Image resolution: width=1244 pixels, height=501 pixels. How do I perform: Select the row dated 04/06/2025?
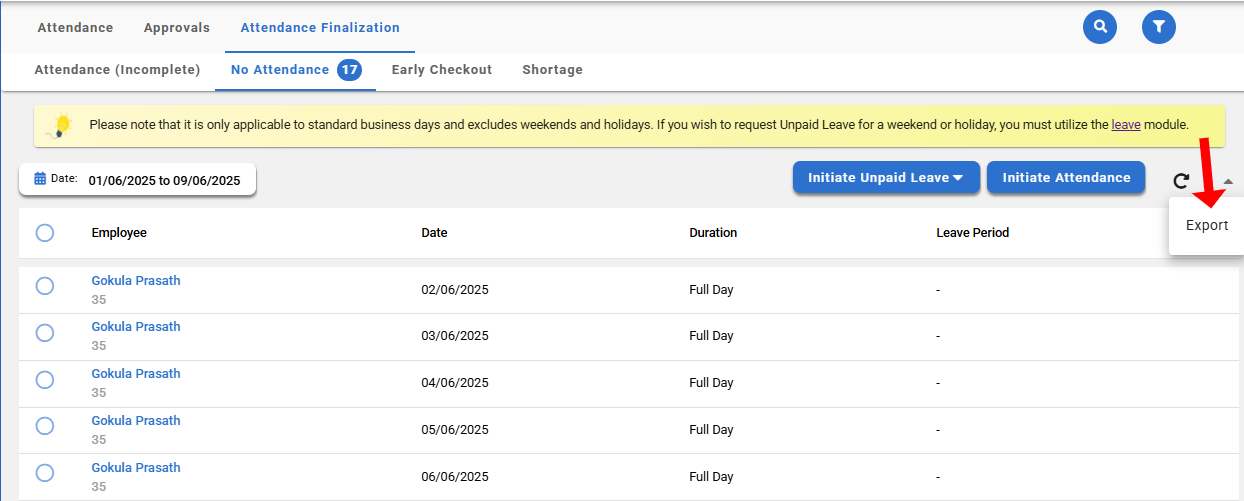click(45, 380)
